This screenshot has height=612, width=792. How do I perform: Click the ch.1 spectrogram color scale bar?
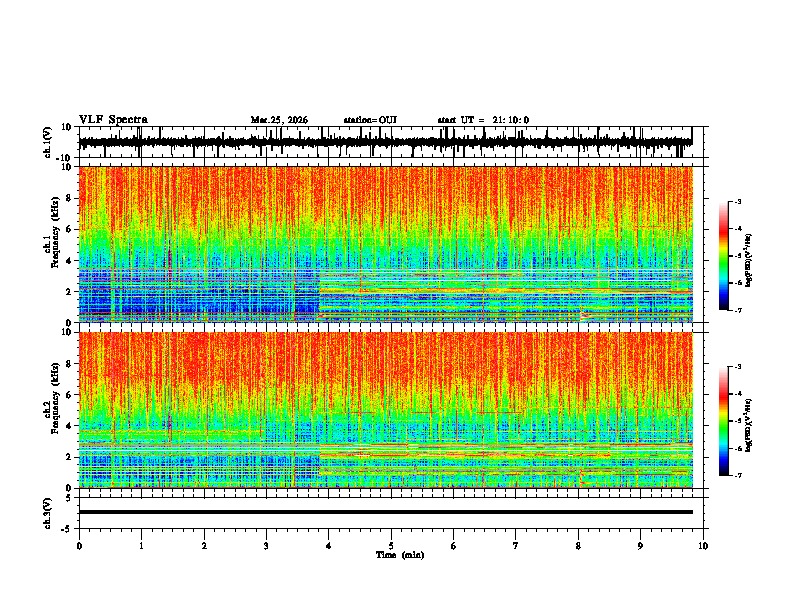pos(723,255)
